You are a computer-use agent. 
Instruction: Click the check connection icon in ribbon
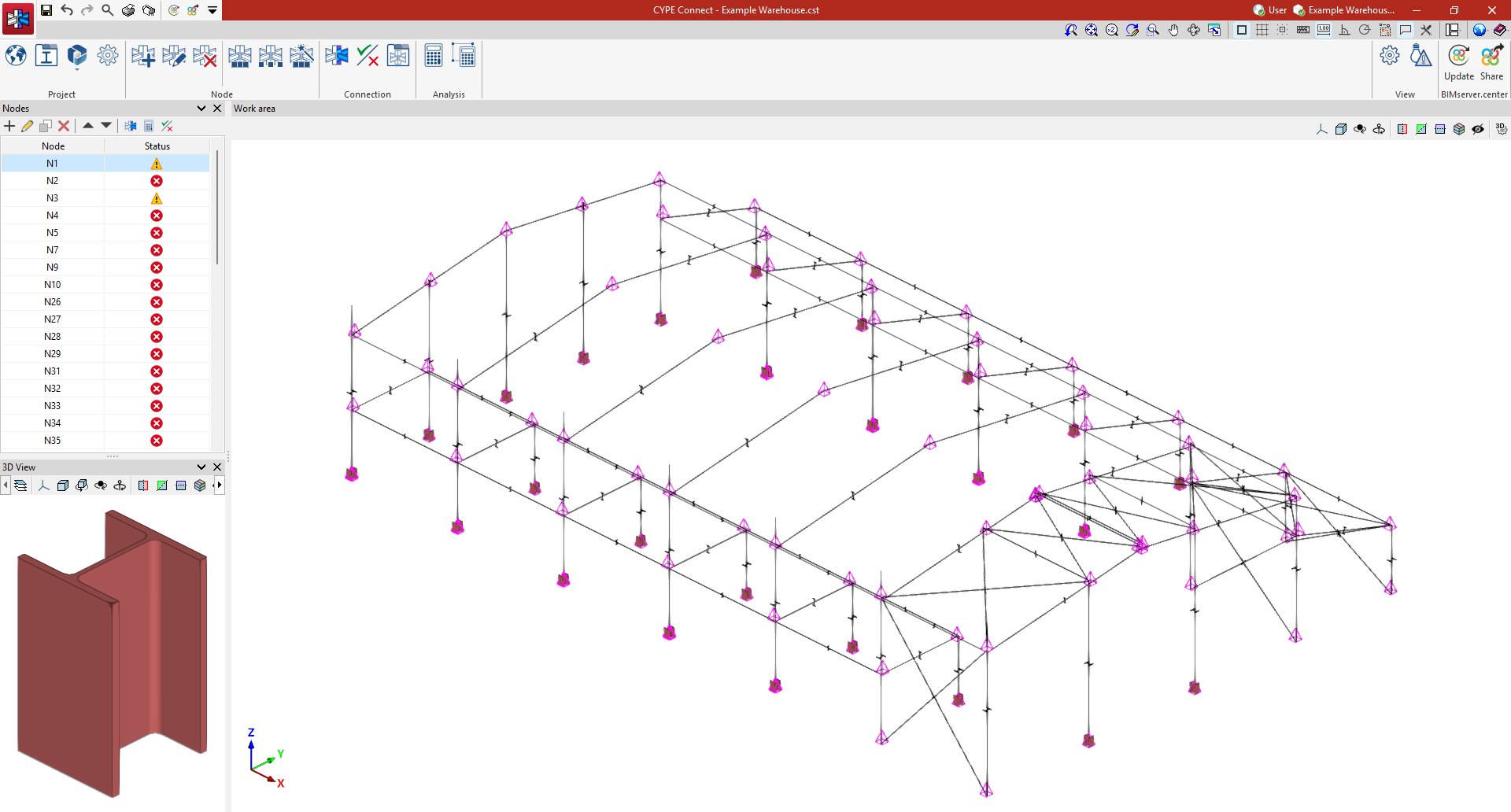click(x=367, y=57)
